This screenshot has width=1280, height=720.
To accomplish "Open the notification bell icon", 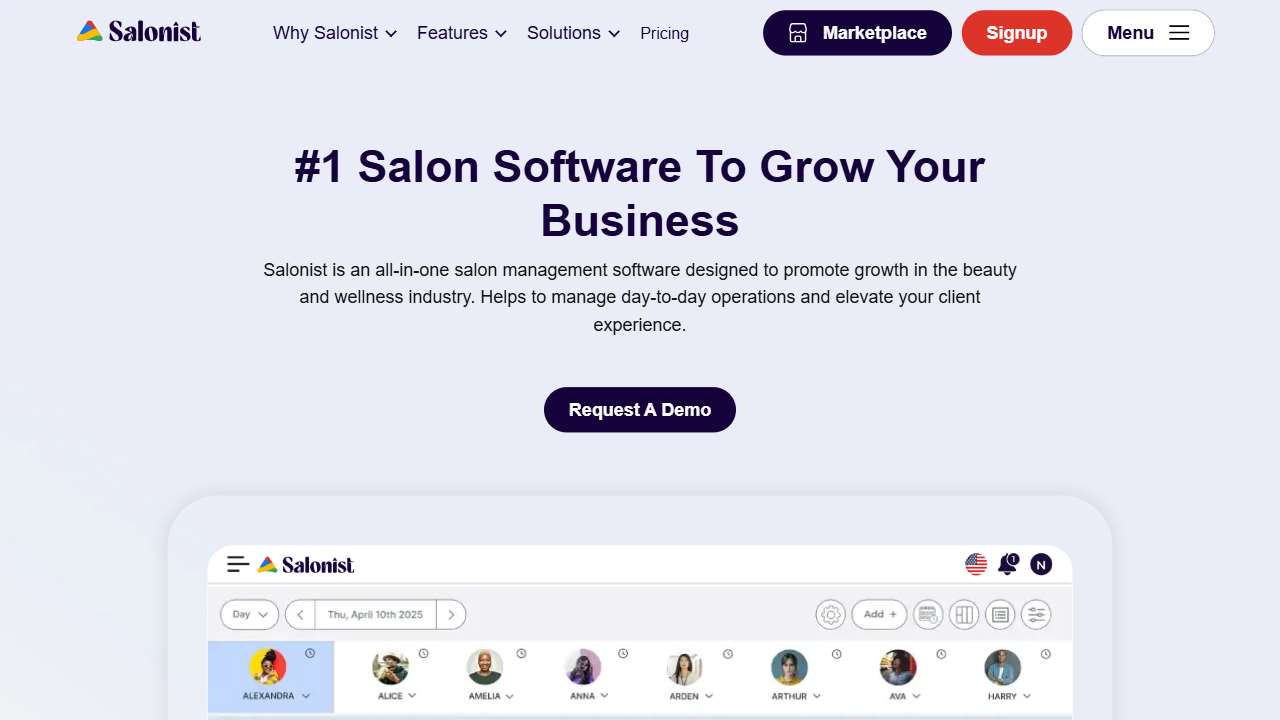I will coord(1008,565).
